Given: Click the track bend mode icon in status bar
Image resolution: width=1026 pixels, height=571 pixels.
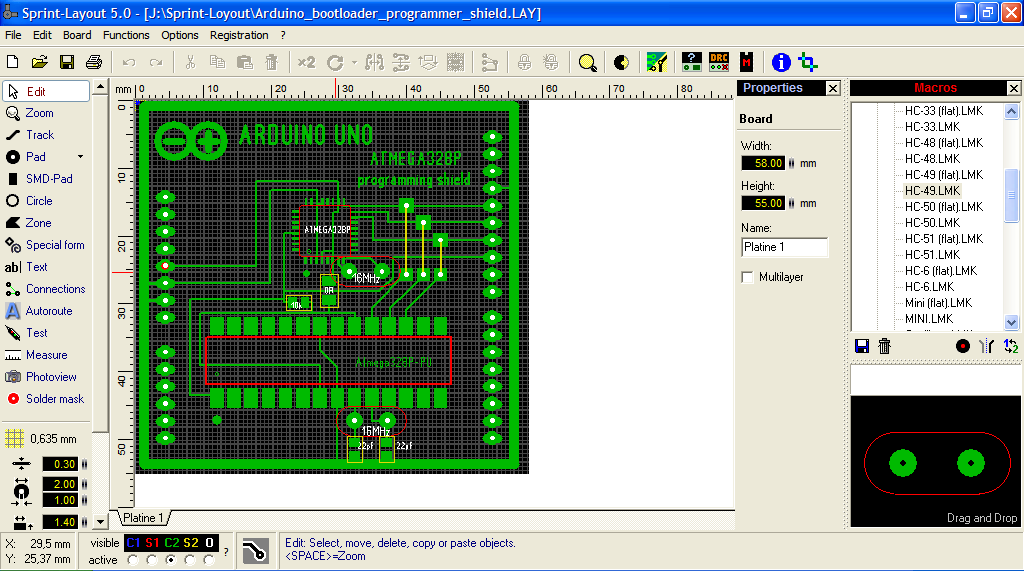Looking at the screenshot, I should pyautogui.click(x=255, y=551).
